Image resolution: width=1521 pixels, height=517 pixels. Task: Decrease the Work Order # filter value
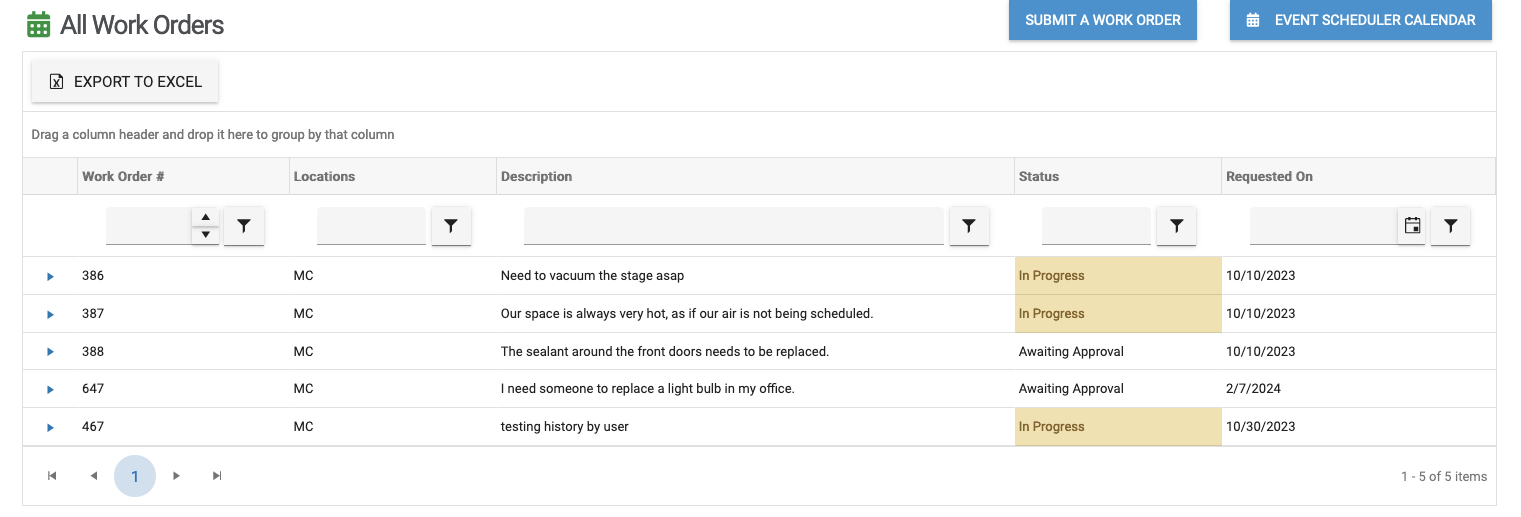pyautogui.click(x=205, y=235)
